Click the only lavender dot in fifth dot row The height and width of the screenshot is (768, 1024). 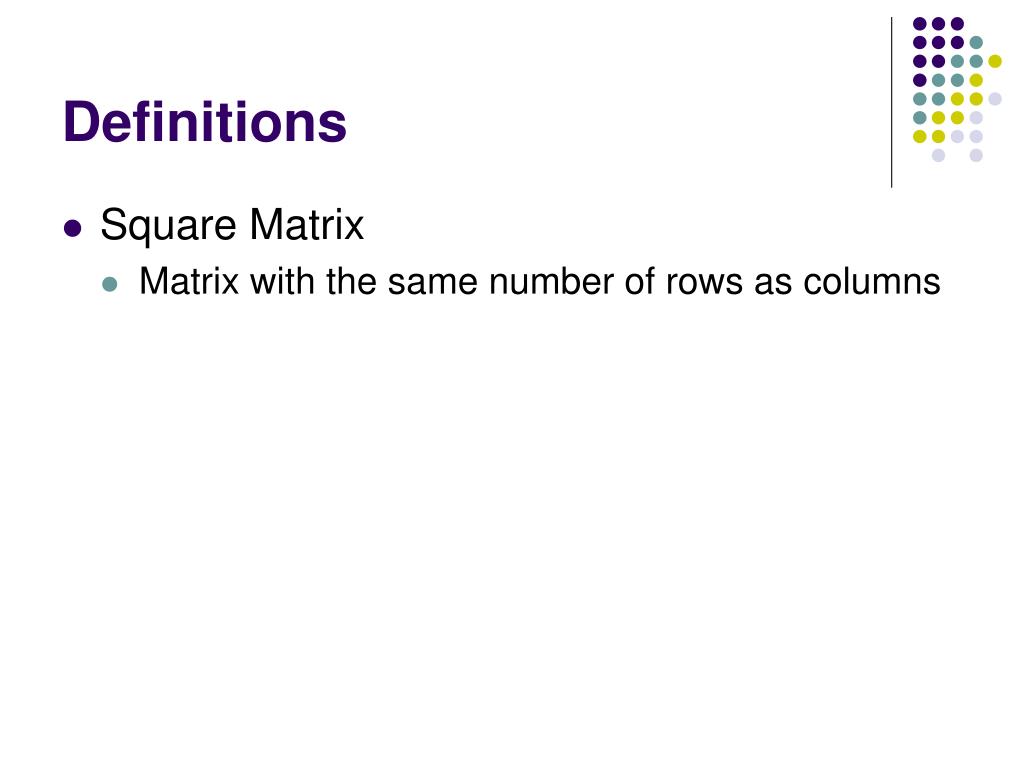coord(995,99)
